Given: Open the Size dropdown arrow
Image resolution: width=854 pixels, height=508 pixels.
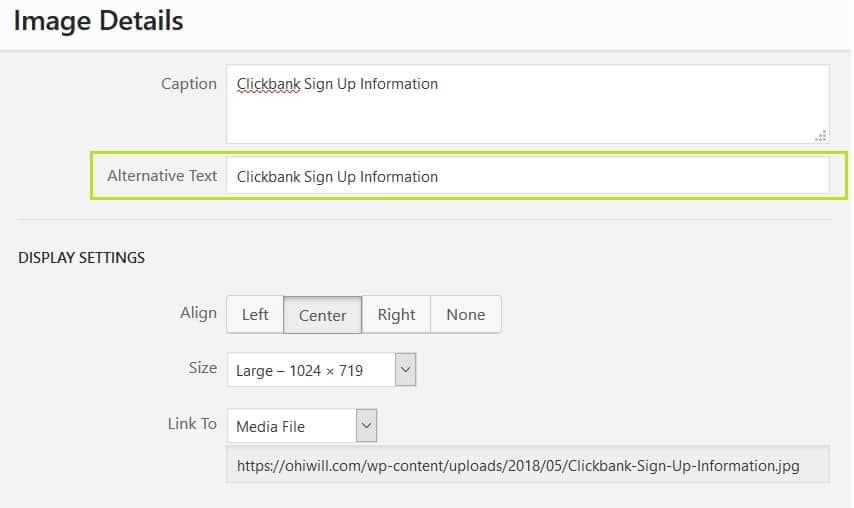Looking at the screenshot, I should [405, 369].
